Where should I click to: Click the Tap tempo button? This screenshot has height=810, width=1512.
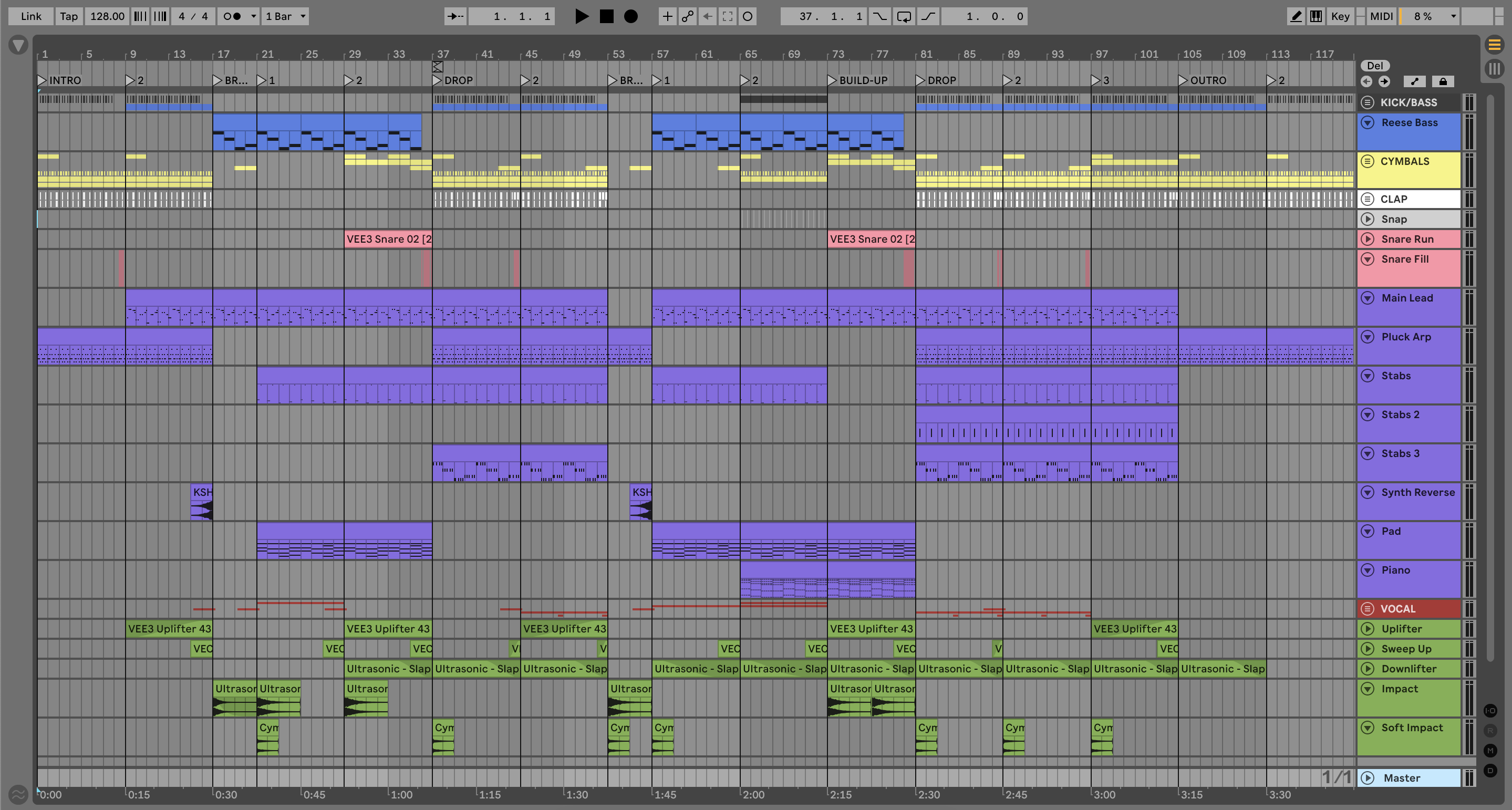coord(69,16)
